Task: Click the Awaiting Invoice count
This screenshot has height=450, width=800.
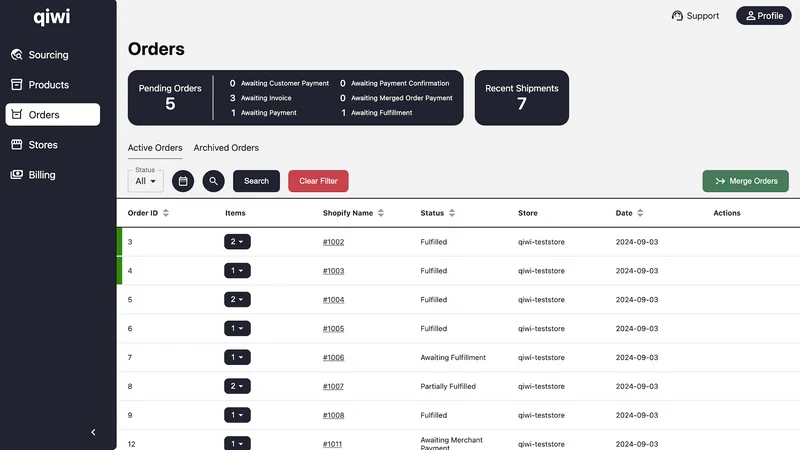Action: pyautogui.click(x=232, y=98)
